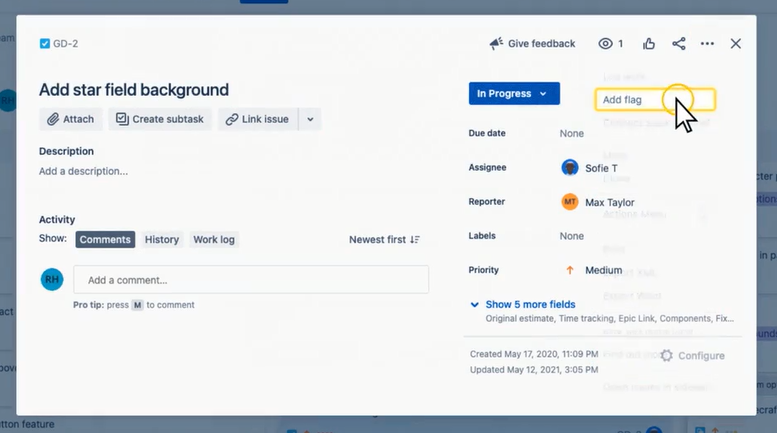The image size is (777, 433).
Task: Click the Attach button
Action: coord(70,119)
